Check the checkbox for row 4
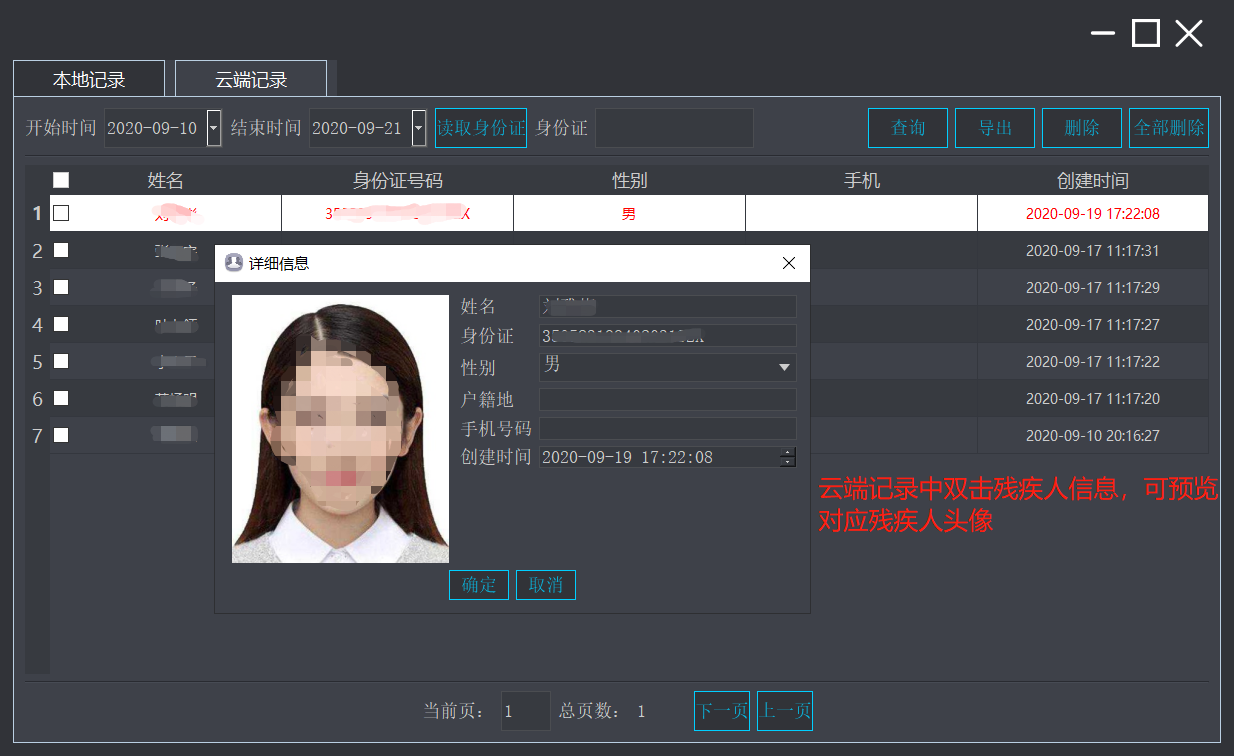This screenshot has width=1234, height=756. [x=61, y=324]
